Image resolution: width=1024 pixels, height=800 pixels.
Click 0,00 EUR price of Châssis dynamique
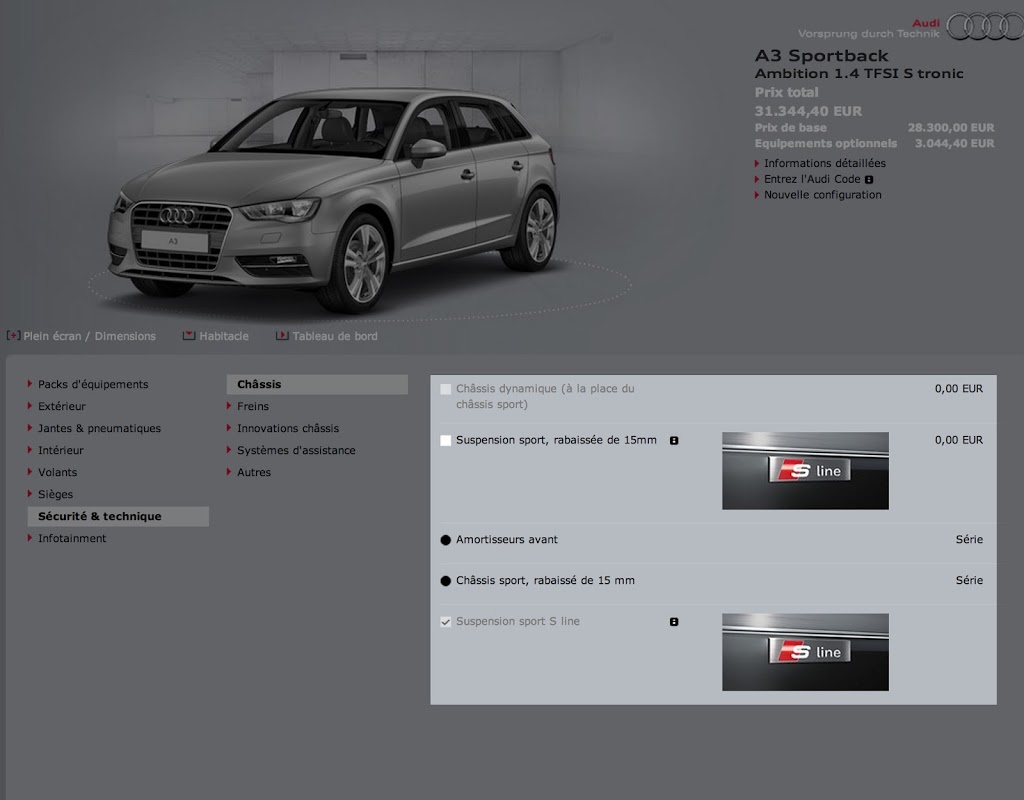pyautogui.click(x=959, y=389)
